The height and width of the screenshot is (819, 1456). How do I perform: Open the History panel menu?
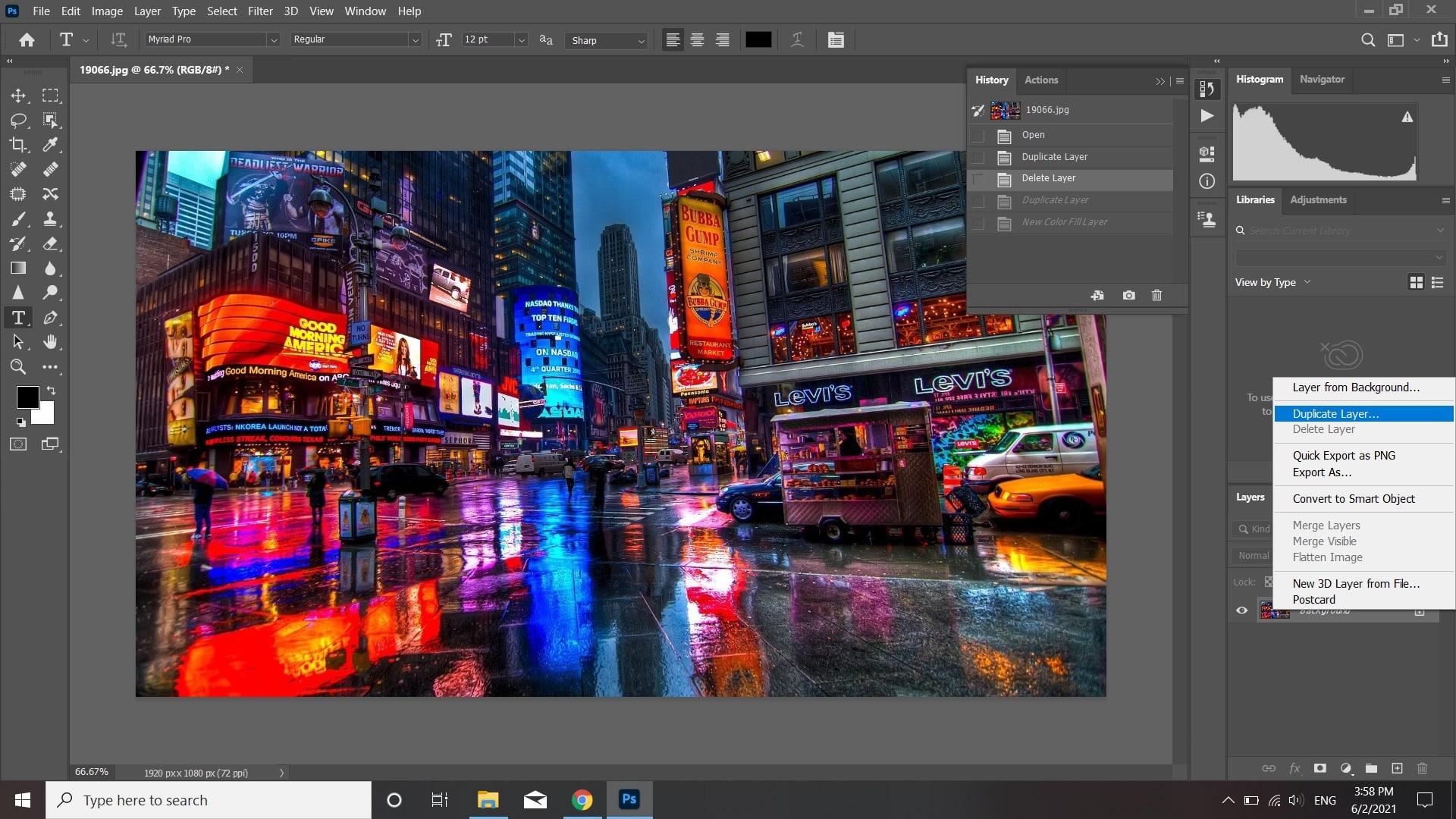[1180, 80]
